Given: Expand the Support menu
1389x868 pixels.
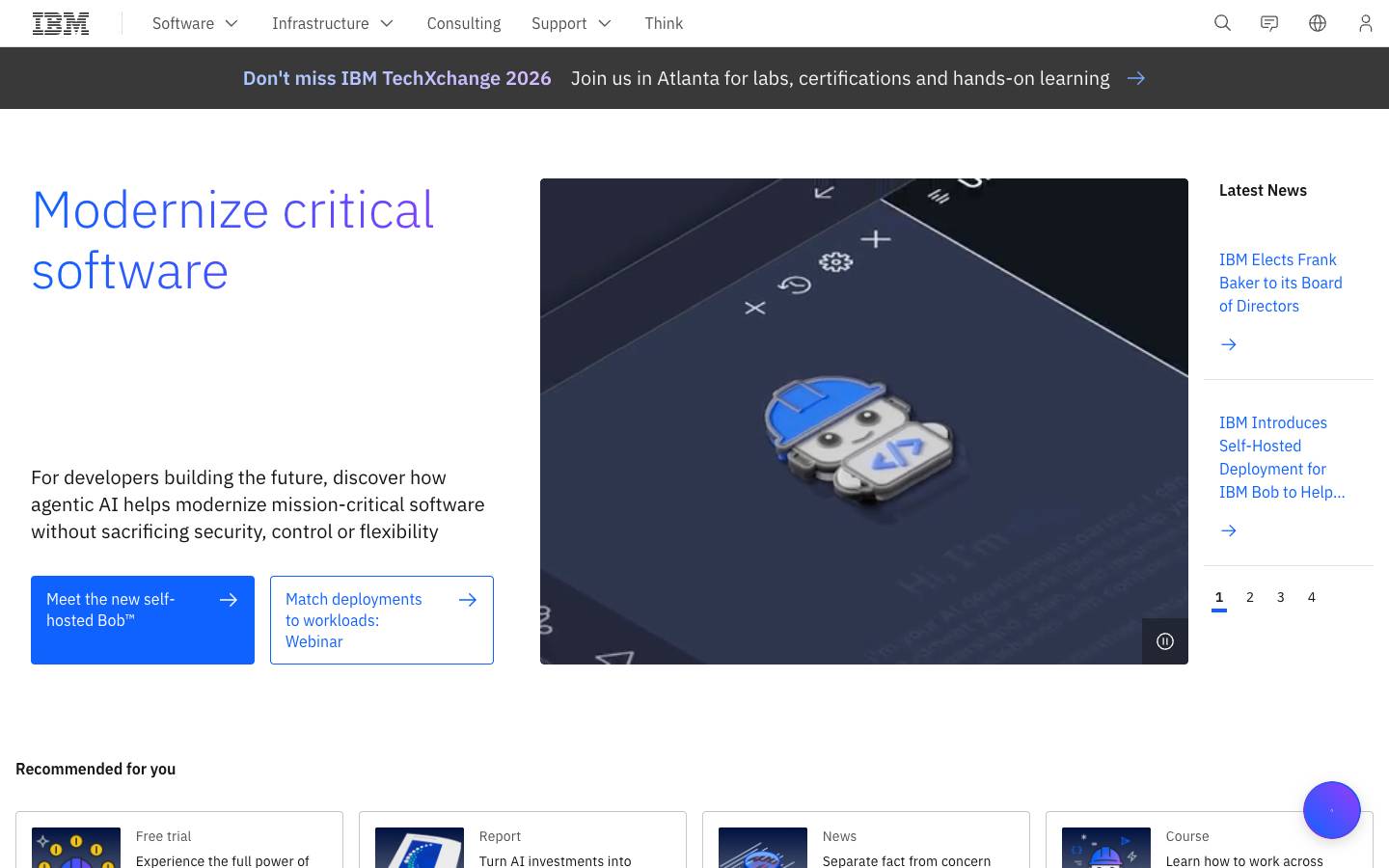Looking at the screenshot, I should tap(571, 23).
